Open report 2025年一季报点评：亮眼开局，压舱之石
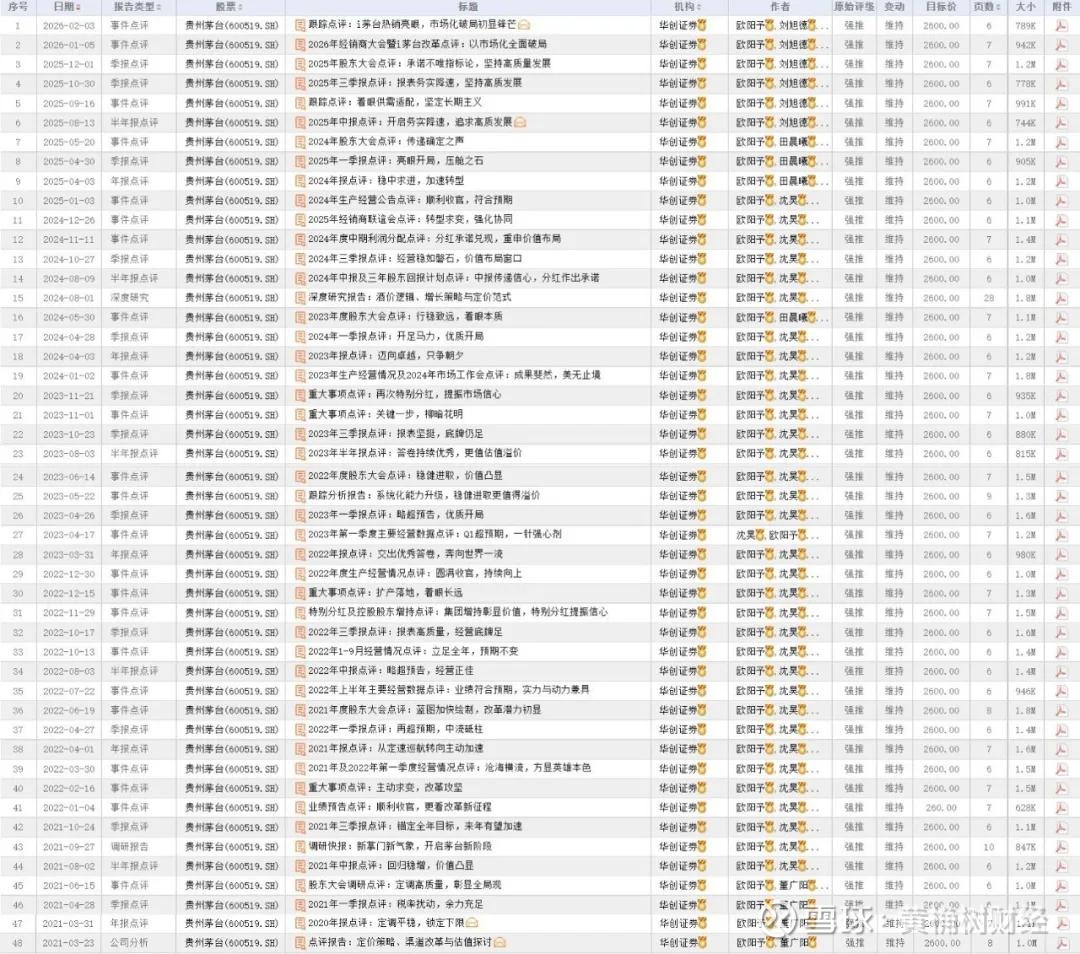 coord(395,161)
